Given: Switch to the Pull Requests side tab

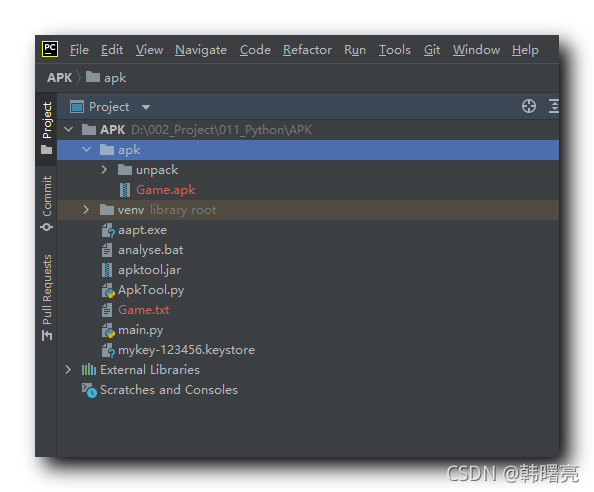Looking at the screenshot, I should [47, 297].
